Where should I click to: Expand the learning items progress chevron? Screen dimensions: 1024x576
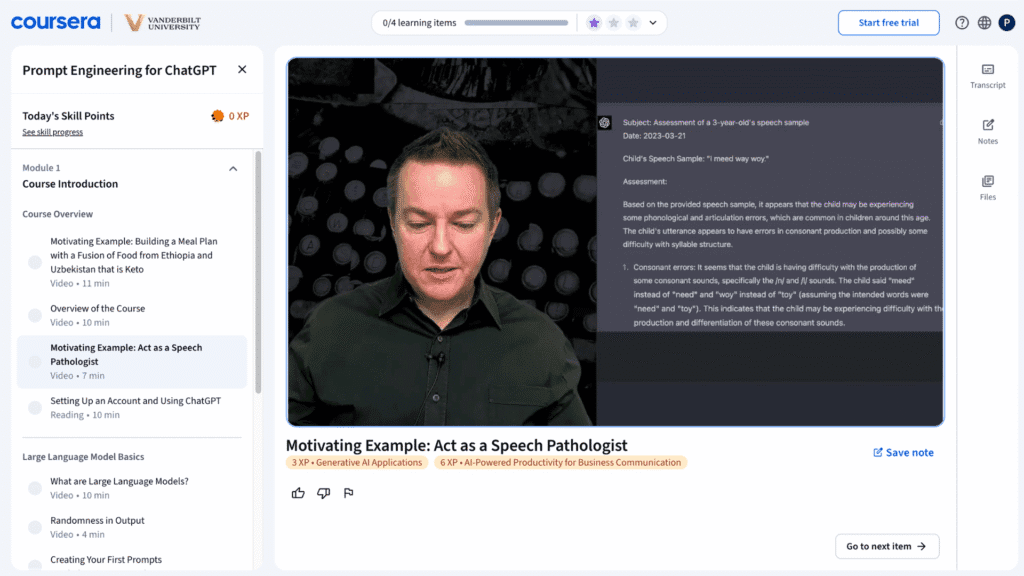click(652, 23)
